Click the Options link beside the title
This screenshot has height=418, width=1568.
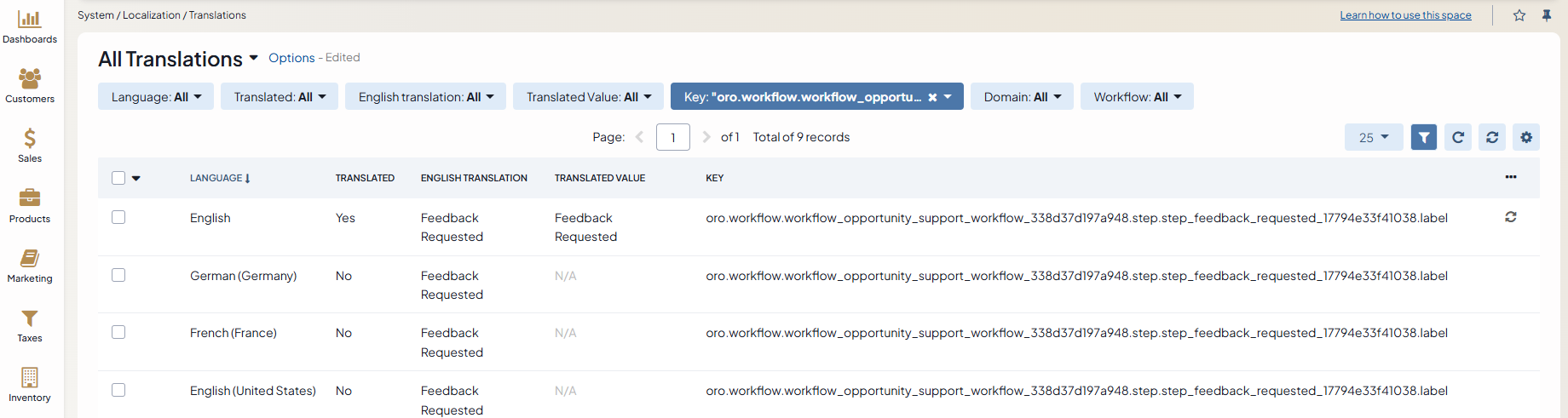291,58
